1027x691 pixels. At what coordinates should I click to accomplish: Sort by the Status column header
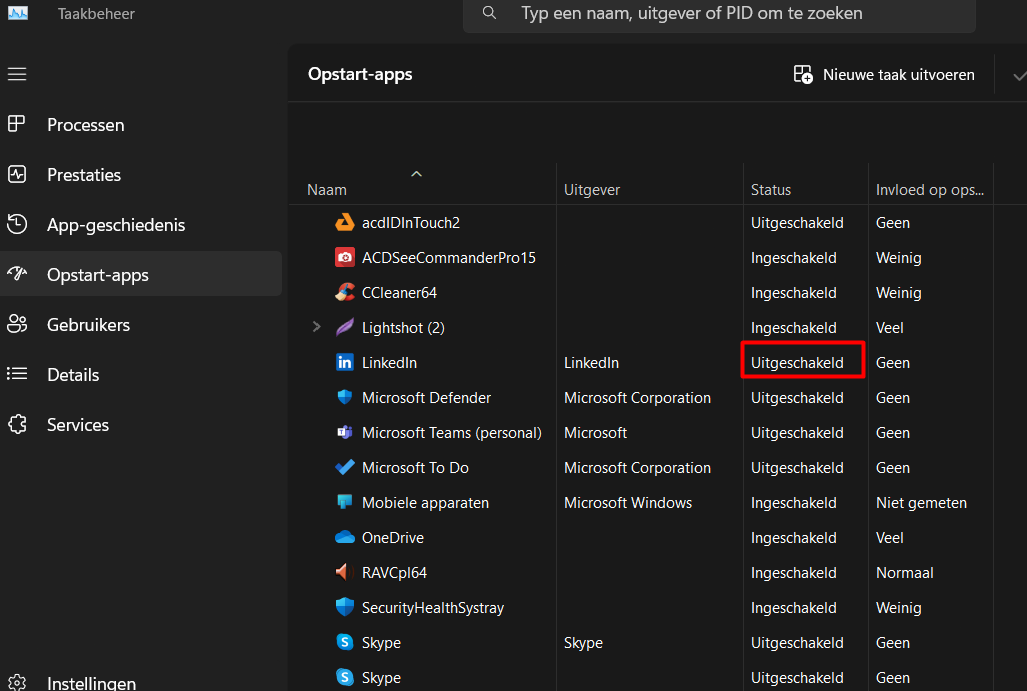pos(771,190)
